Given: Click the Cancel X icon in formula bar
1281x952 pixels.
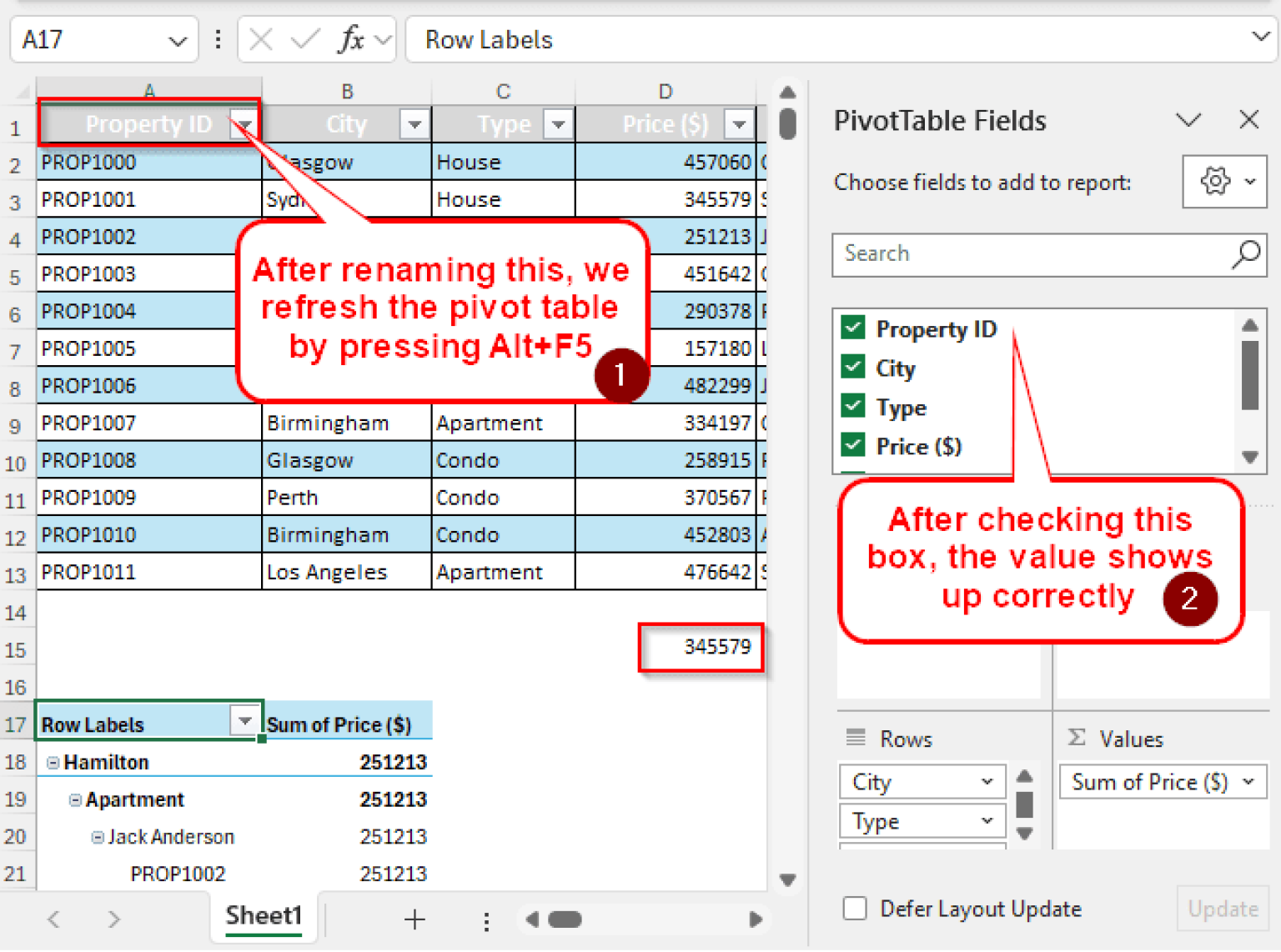Looking at the screenshot, I should [x=261, y=39].
